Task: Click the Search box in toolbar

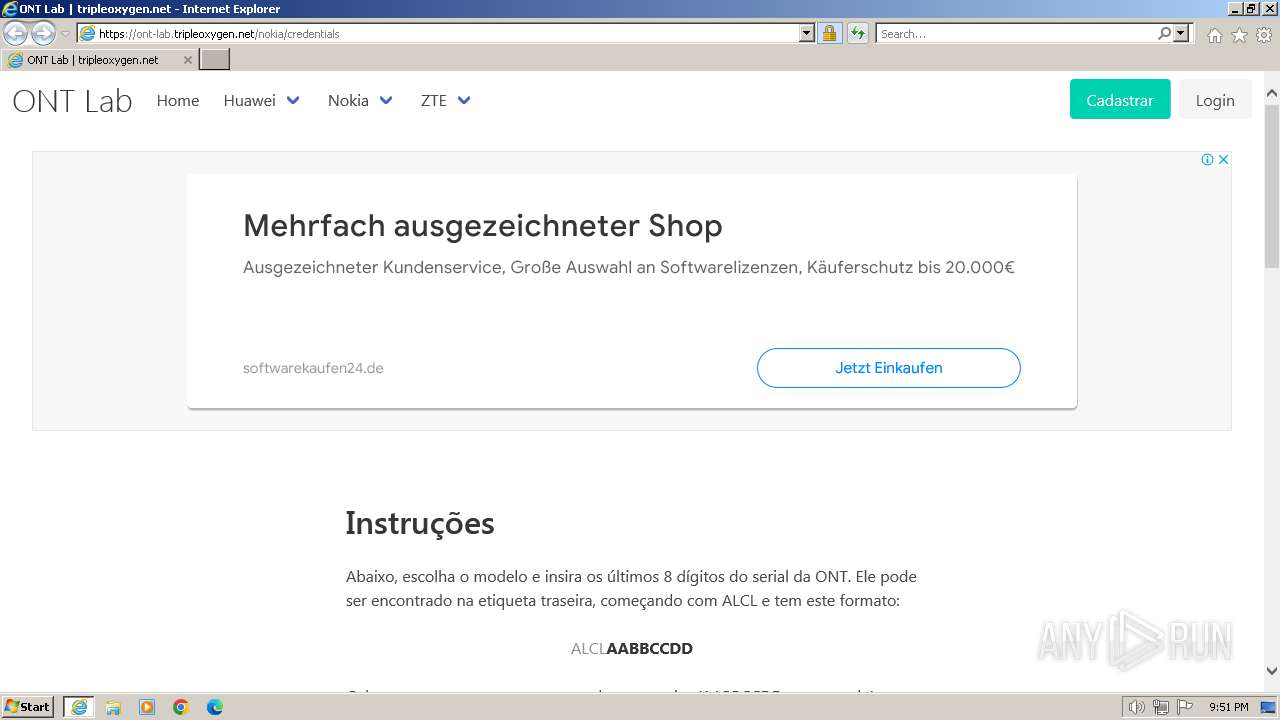Action: click(1015, 34)
